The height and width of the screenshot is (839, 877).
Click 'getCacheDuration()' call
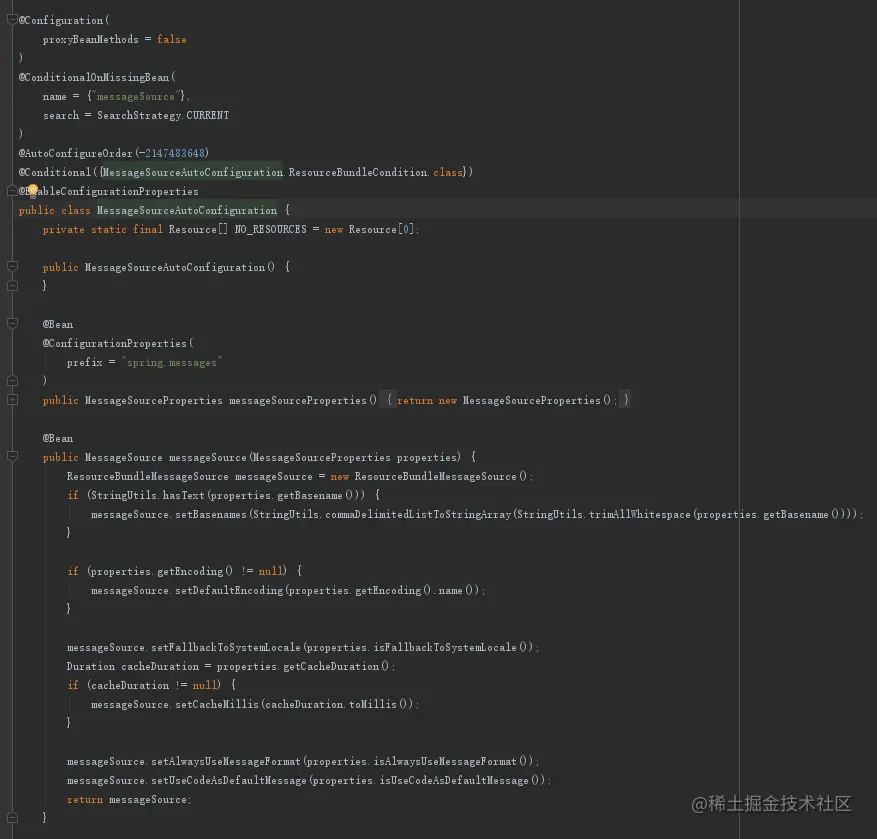pos(336,667)
